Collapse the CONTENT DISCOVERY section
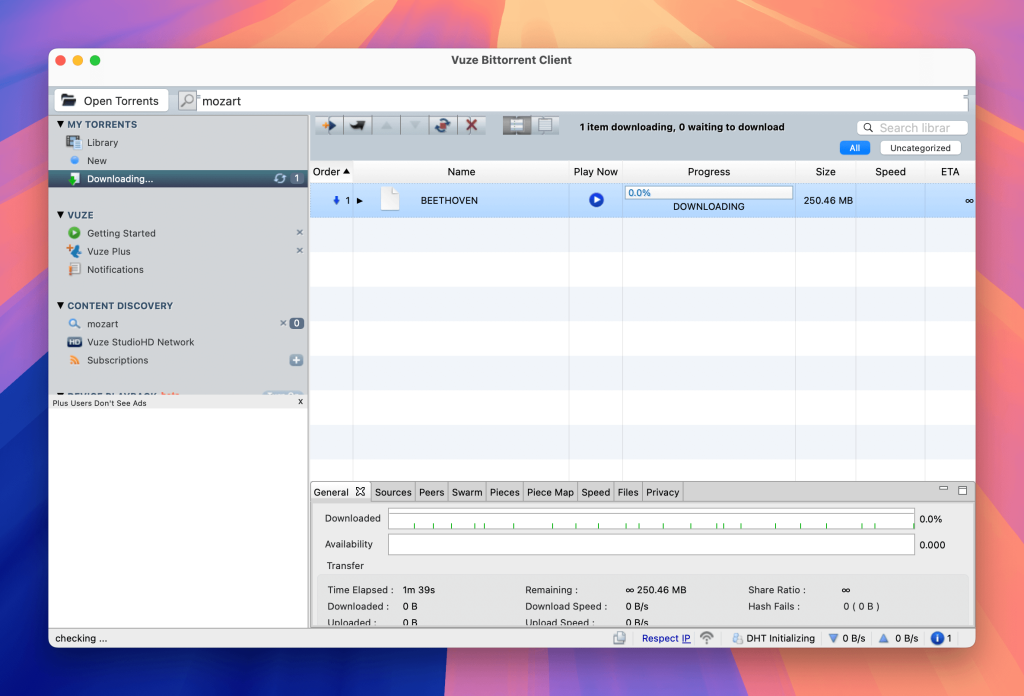The height and width of the screenshot is (696, 1024). point(60,306)
